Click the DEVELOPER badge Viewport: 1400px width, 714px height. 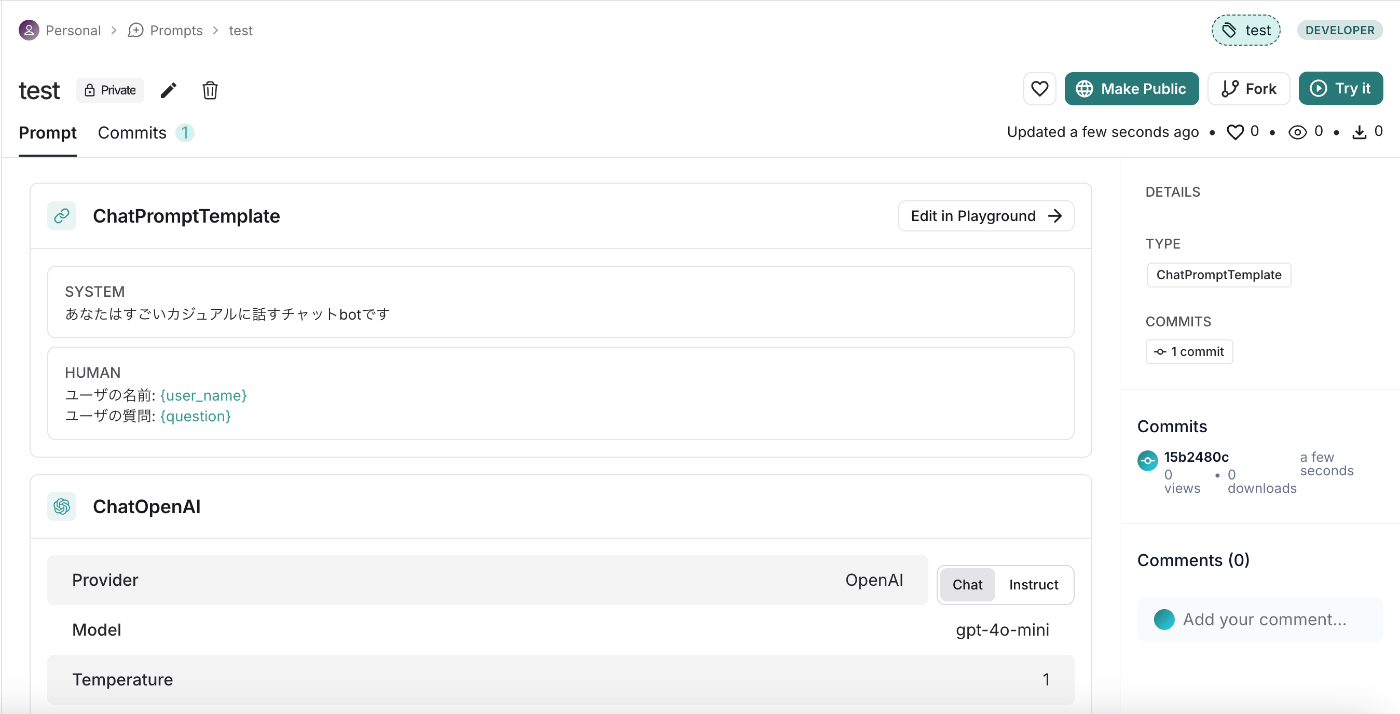(x=1340, y=30)
